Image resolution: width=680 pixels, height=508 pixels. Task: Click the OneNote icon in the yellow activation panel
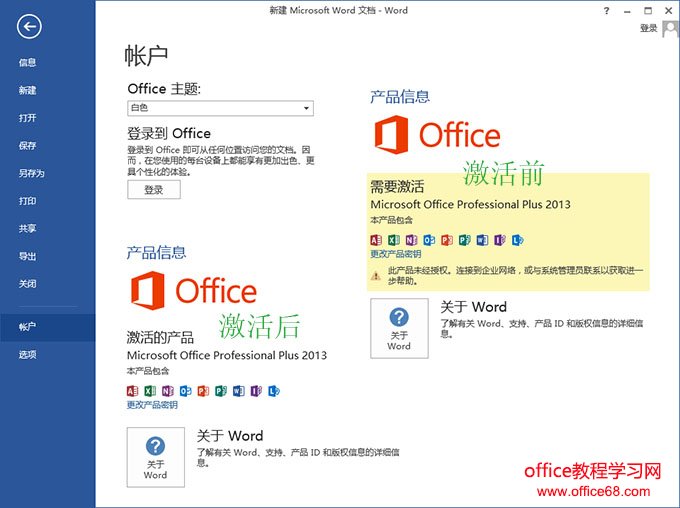click(412, 240)
